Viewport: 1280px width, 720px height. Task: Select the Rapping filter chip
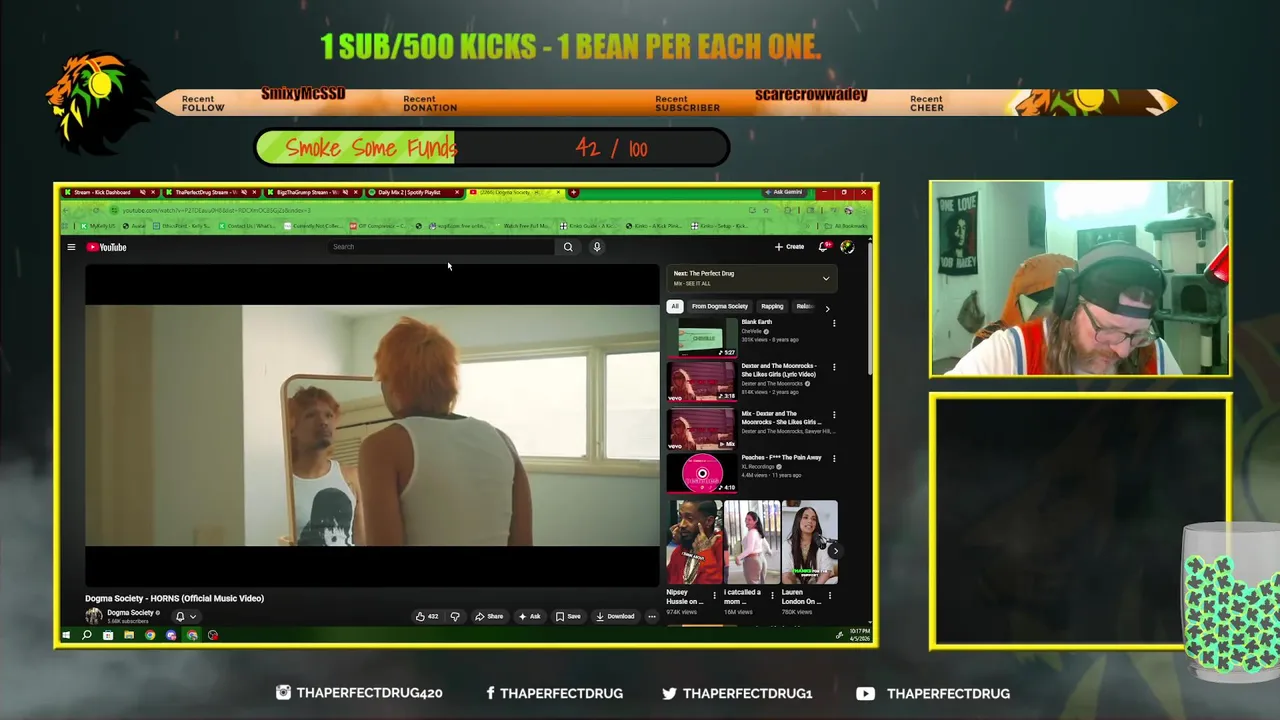tap(772, 306)
